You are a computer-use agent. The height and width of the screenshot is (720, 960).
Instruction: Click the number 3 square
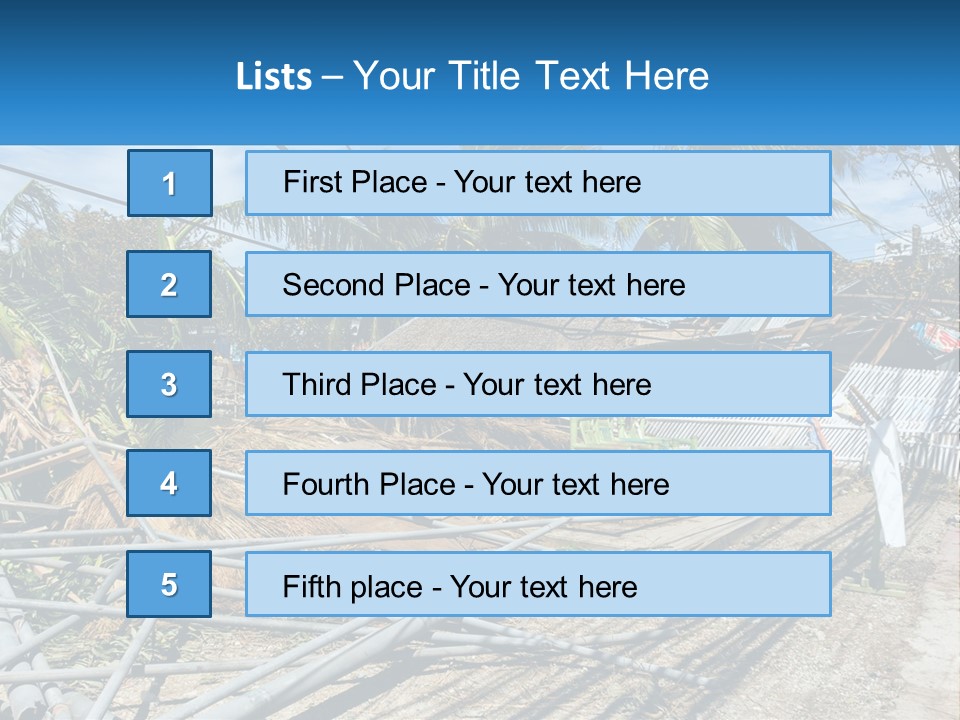coord(169,384)
